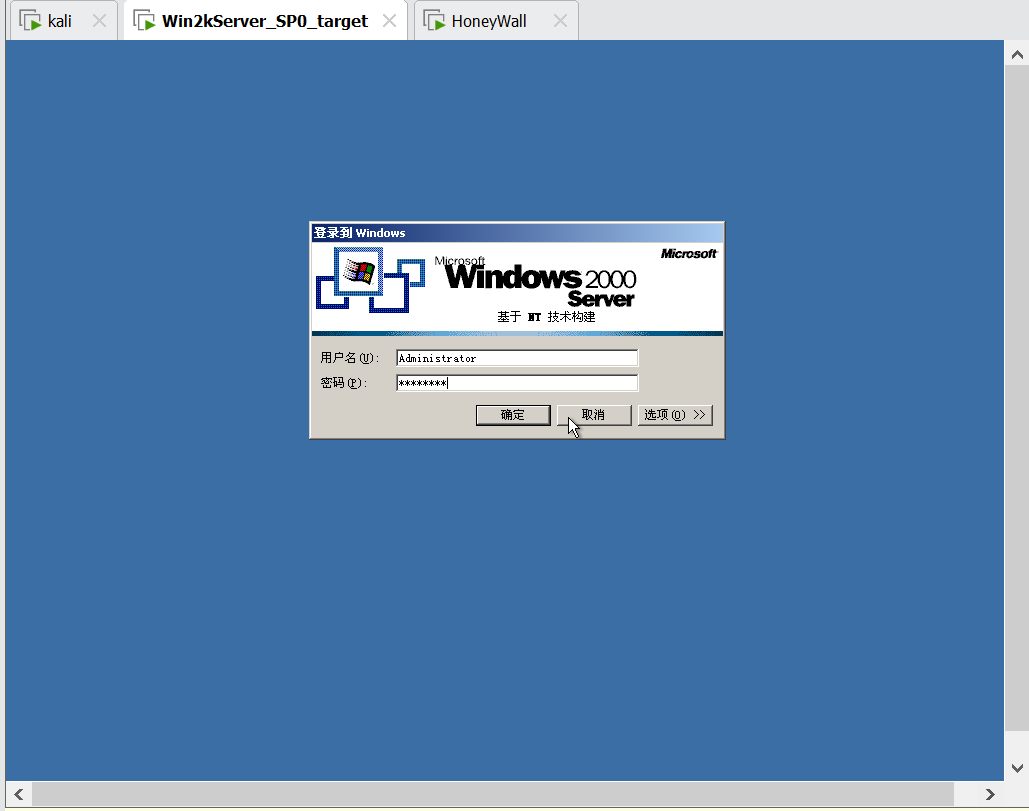Confirm login with the 确定 button
The image size is (1029, 811).
513,415
